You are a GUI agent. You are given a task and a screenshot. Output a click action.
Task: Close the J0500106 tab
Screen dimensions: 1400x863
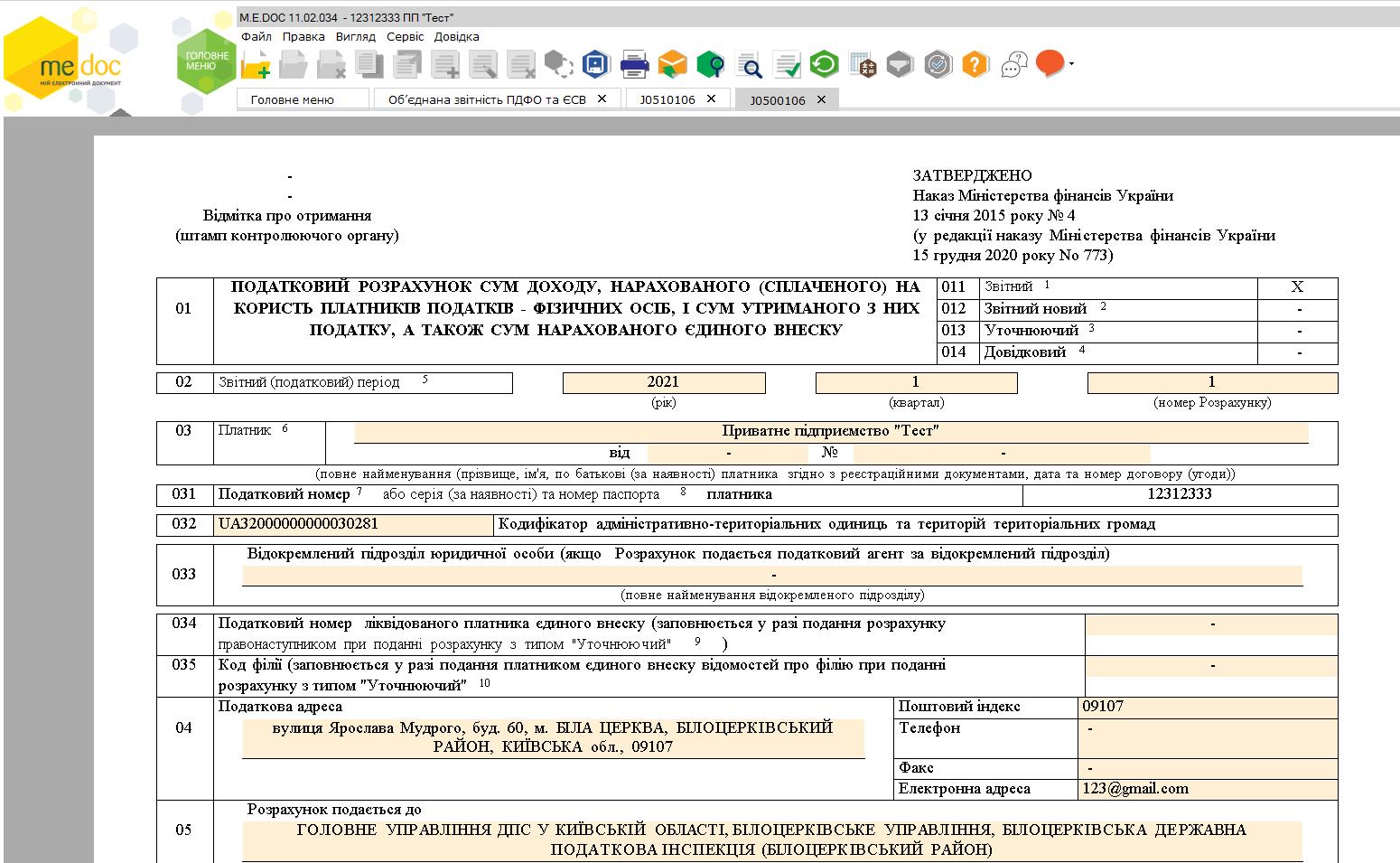821,99
